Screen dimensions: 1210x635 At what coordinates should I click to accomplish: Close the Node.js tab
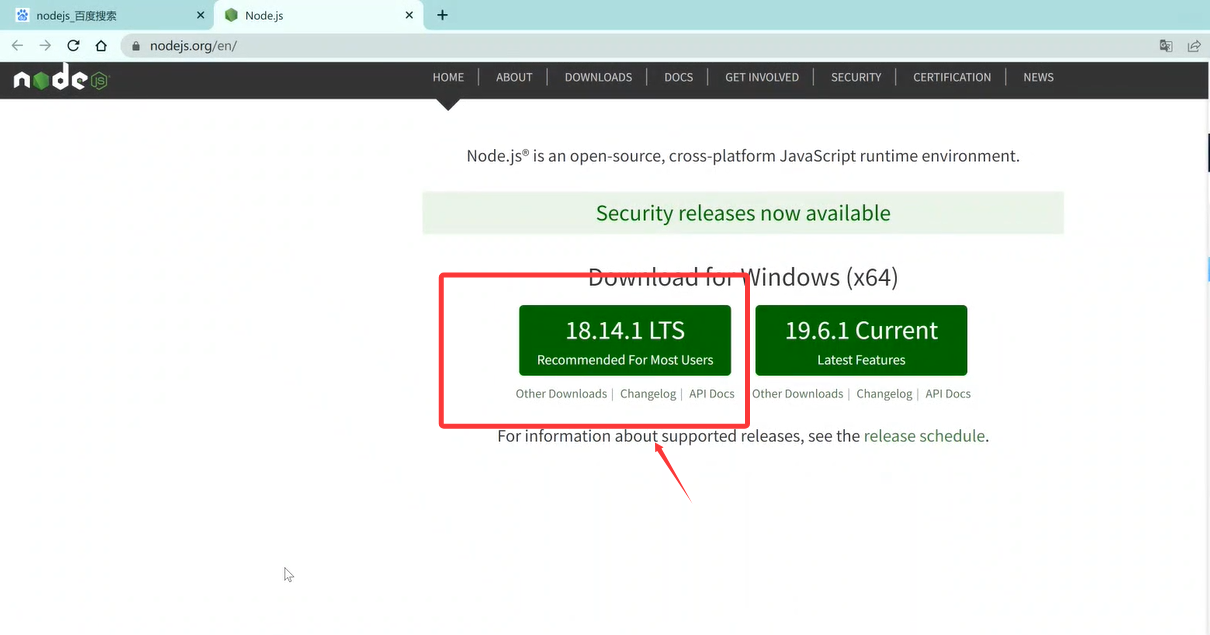coord(409,15)
